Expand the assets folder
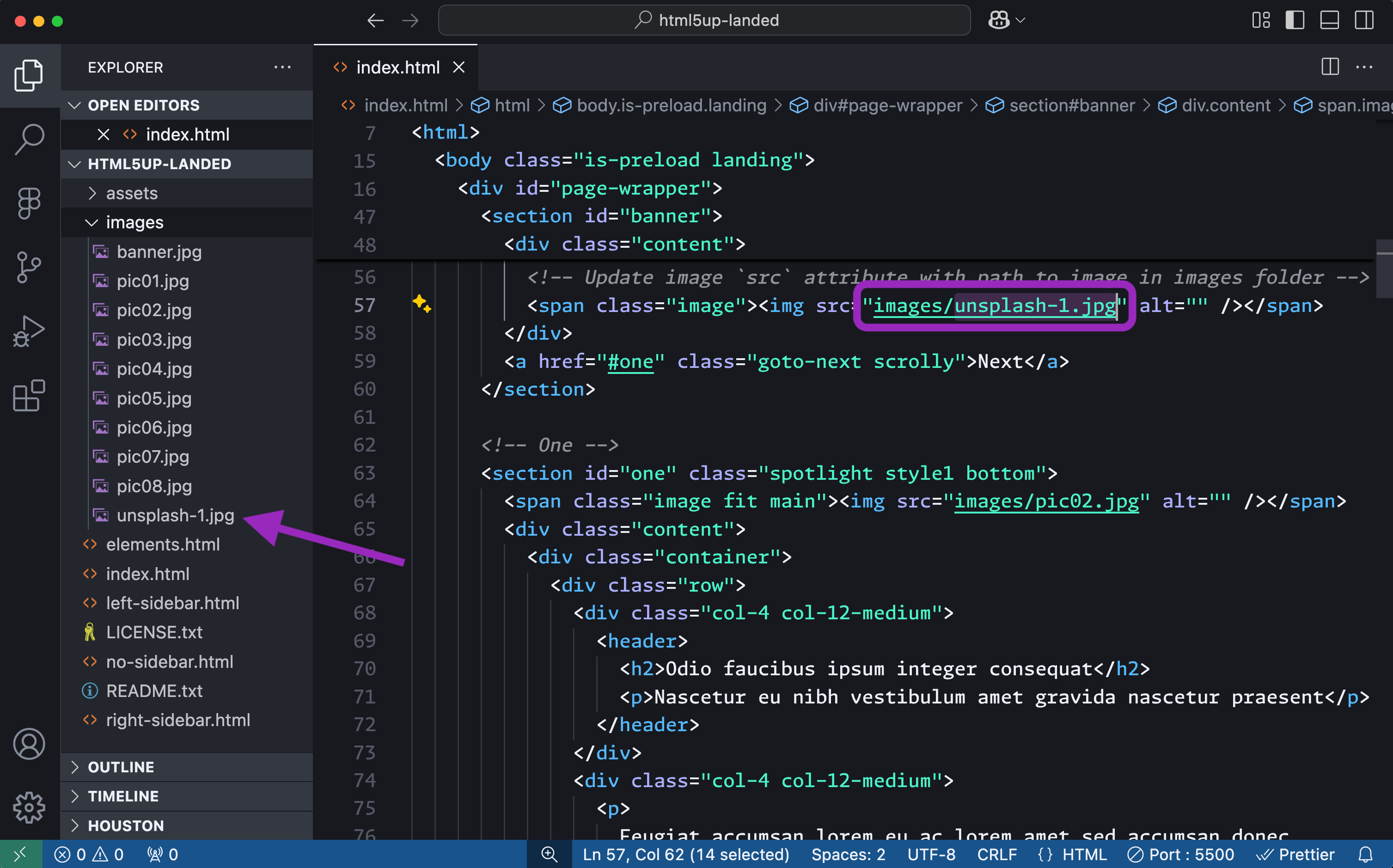The image size is (1393, 868). [187, 193]
